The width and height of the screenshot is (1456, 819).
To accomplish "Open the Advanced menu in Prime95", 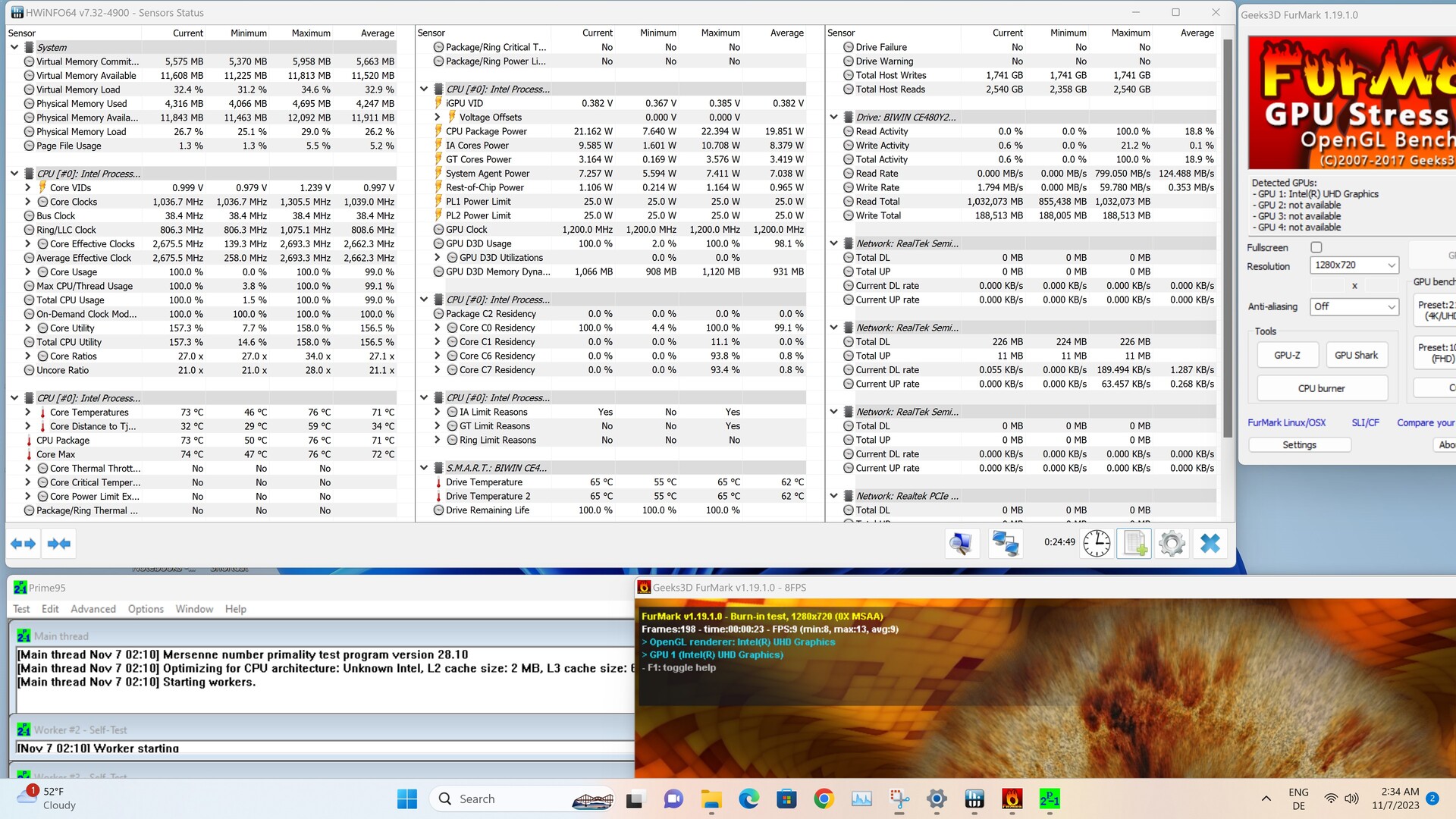I will coord(93,609).
